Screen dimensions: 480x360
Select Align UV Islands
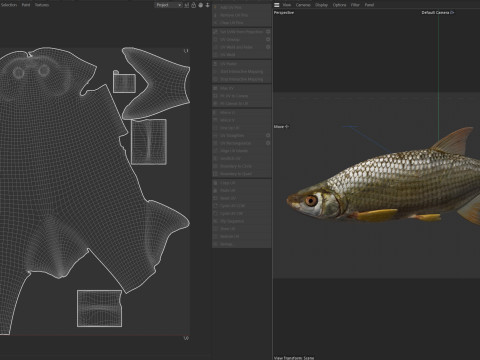pos(242,151)
